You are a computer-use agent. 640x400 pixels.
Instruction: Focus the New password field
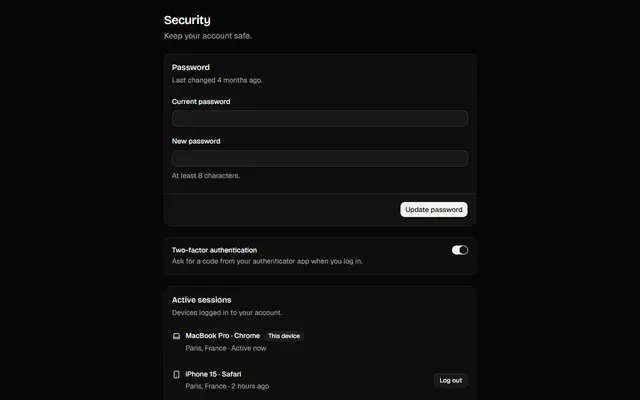click(320, 158)
